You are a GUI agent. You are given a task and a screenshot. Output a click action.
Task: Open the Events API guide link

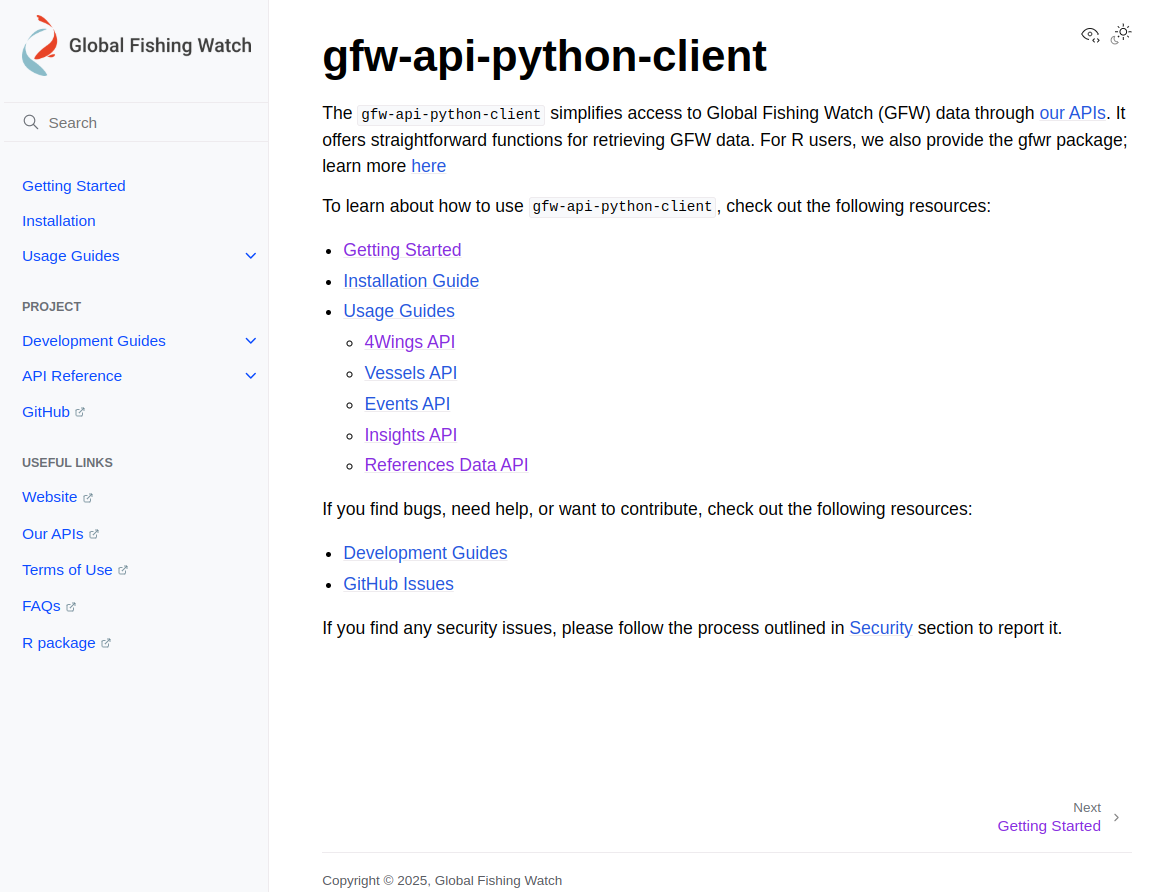[407, 404]
